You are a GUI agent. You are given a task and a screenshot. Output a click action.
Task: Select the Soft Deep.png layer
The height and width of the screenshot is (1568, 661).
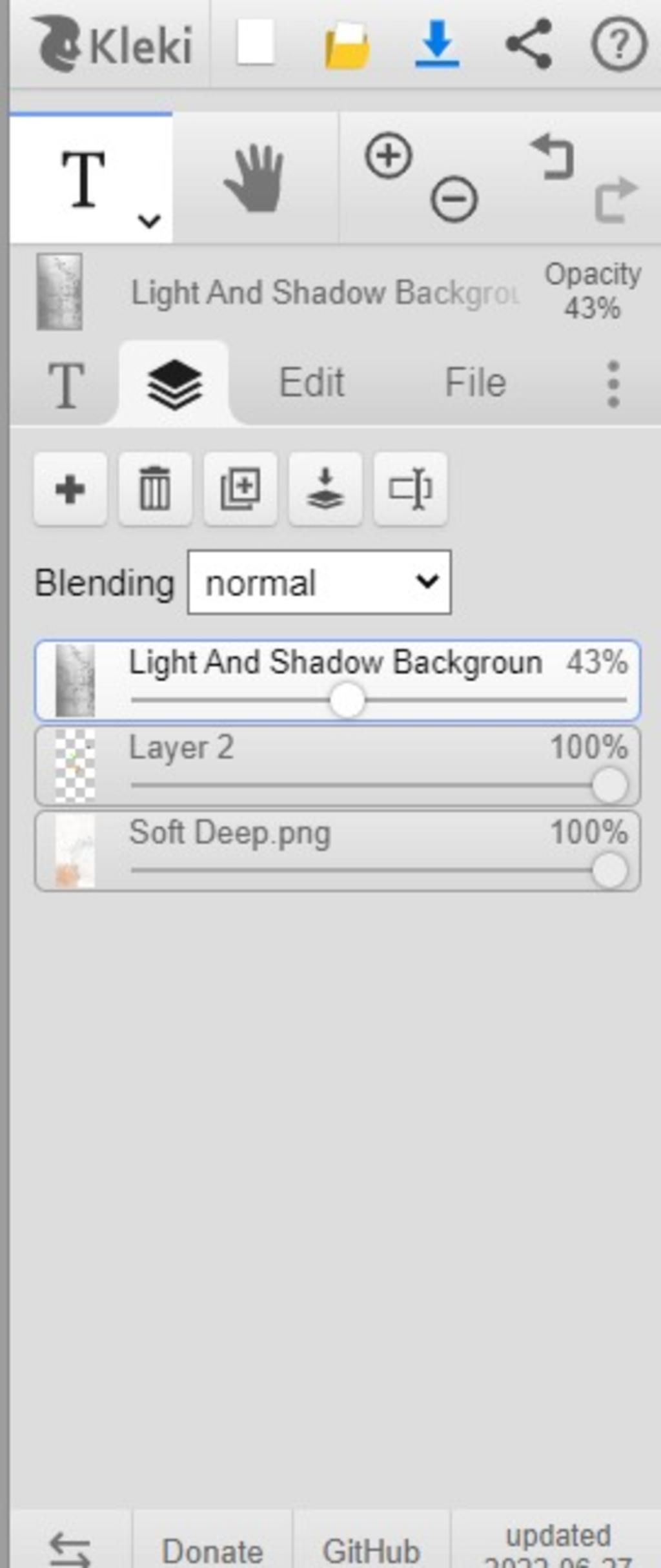click(x=338, y=851)
